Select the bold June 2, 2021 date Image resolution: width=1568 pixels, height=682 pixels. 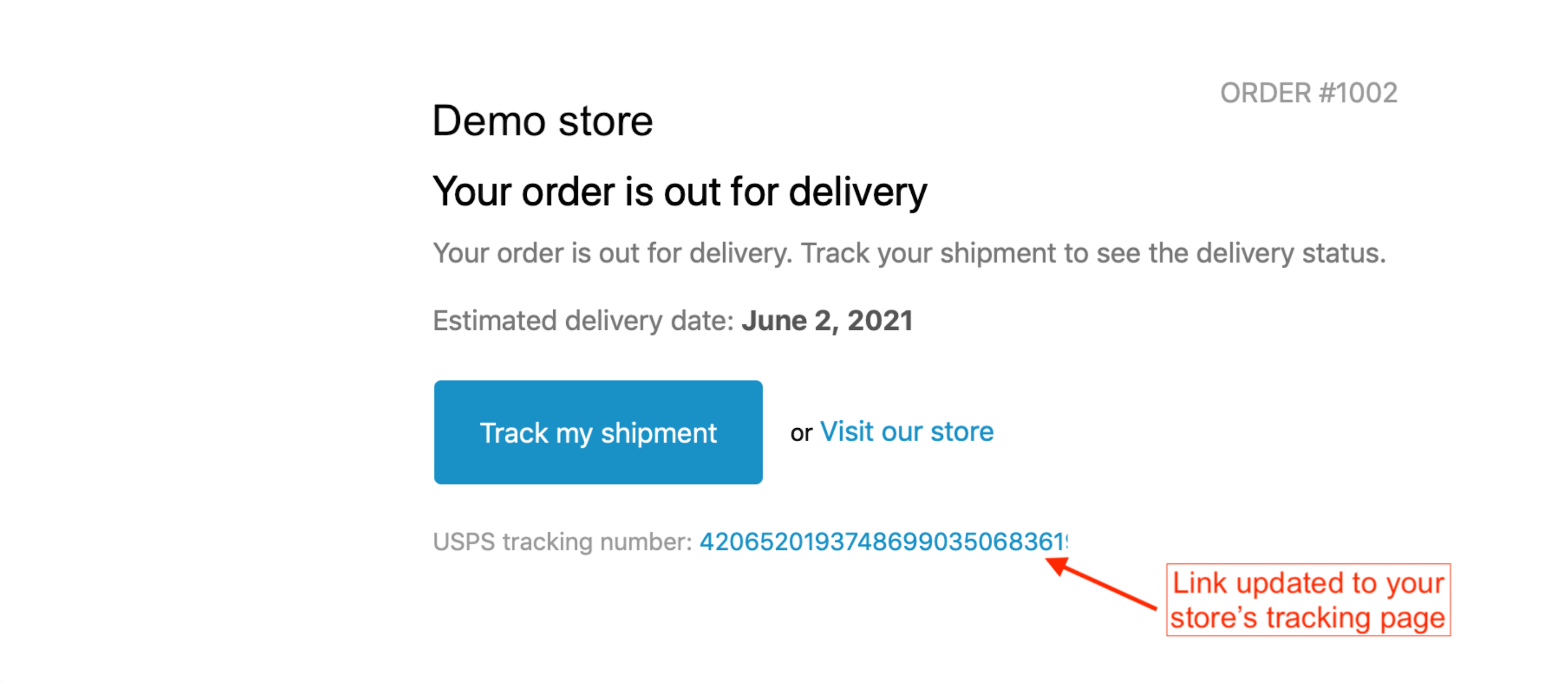point(827,321)
